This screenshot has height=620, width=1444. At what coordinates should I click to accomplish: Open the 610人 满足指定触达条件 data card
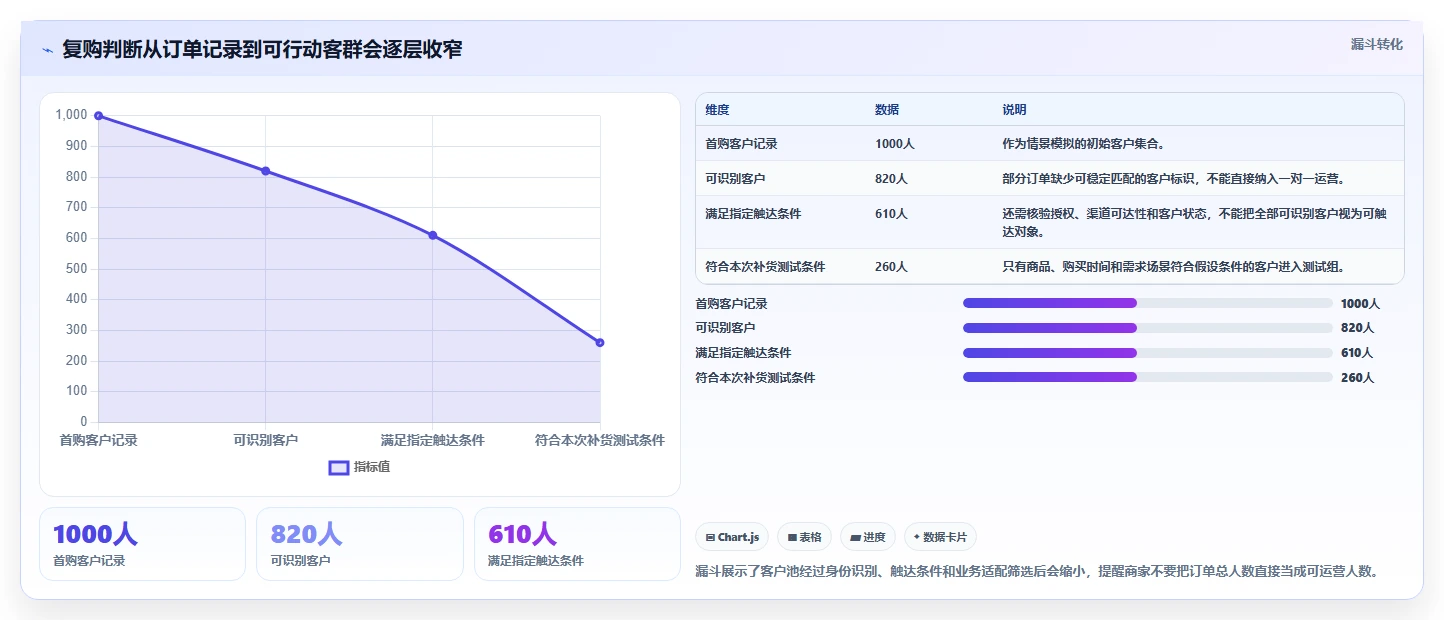577,544
